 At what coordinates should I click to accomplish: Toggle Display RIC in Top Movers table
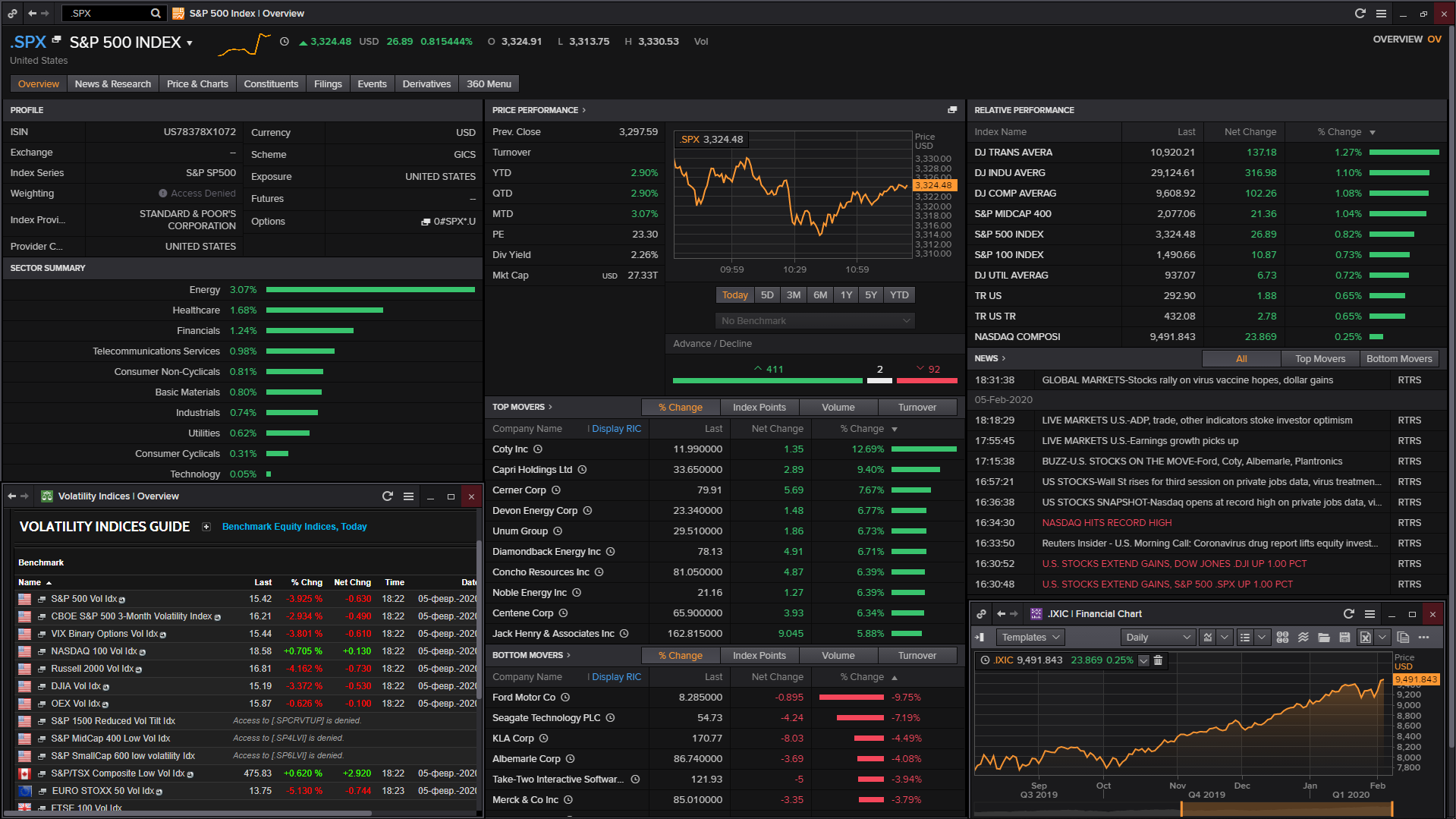click(615, 429)
